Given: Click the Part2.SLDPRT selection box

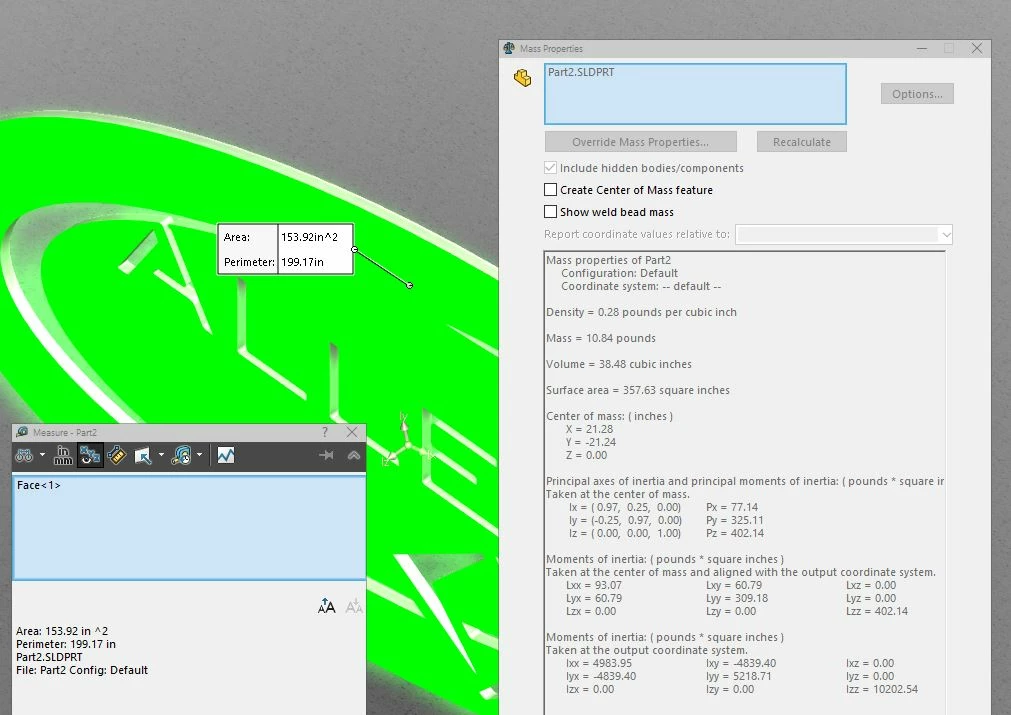Looking at the screenshot, I should tap(695, 93).
